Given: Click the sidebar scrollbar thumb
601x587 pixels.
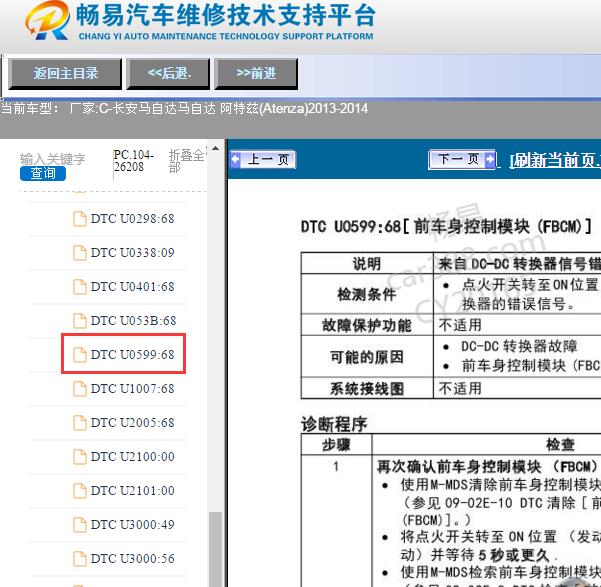Looking at the screenshot, I should click(216, 549).
